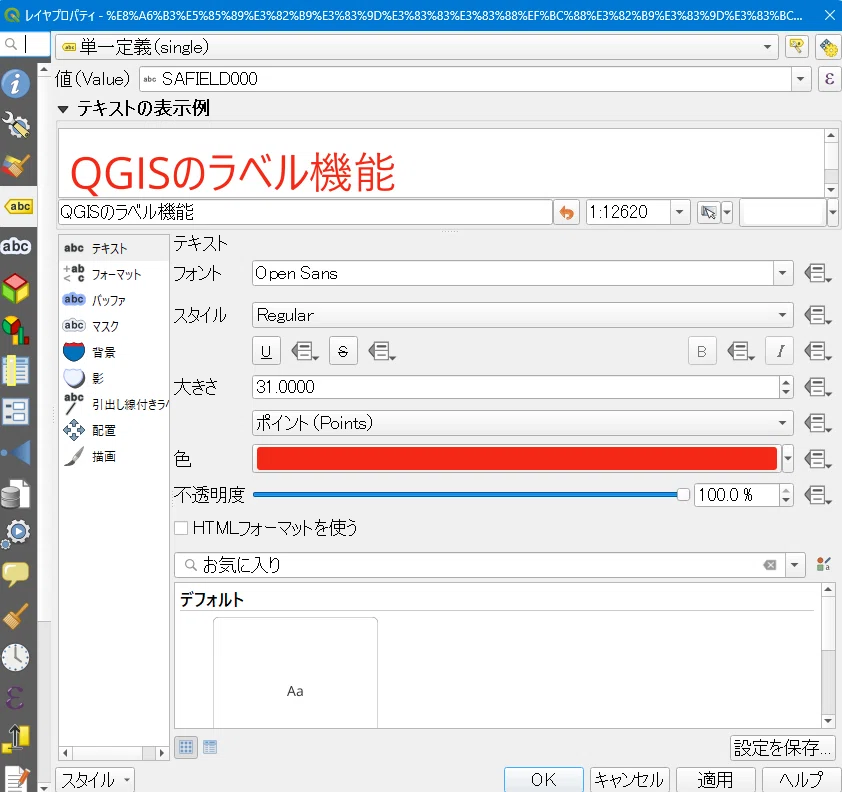Open the Diagrams chart icon
The width and height of the screenshot is (842, 792).
pos(16,330)
